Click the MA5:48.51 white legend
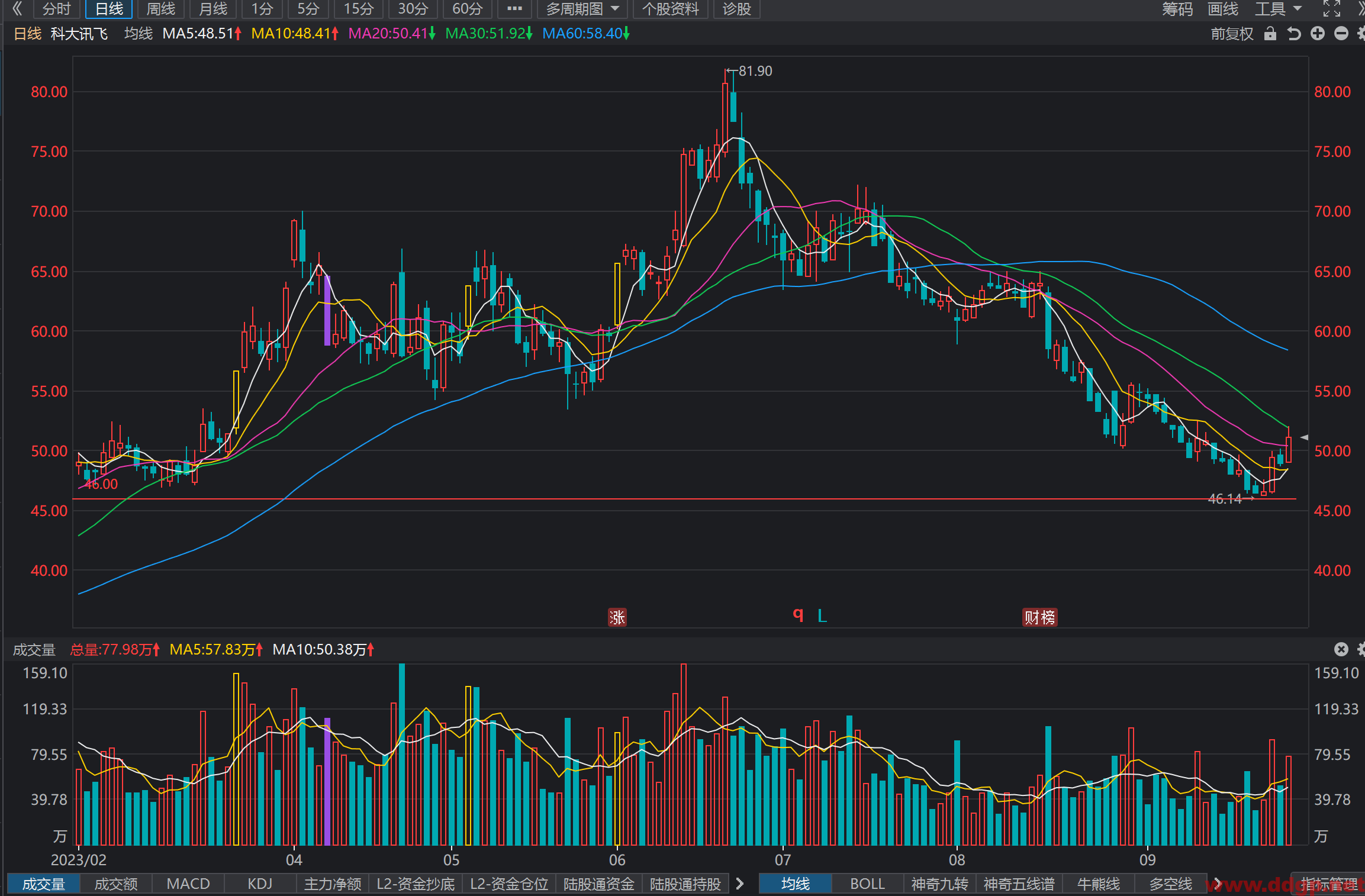The image size is (1365, 896). pos(202,34)
